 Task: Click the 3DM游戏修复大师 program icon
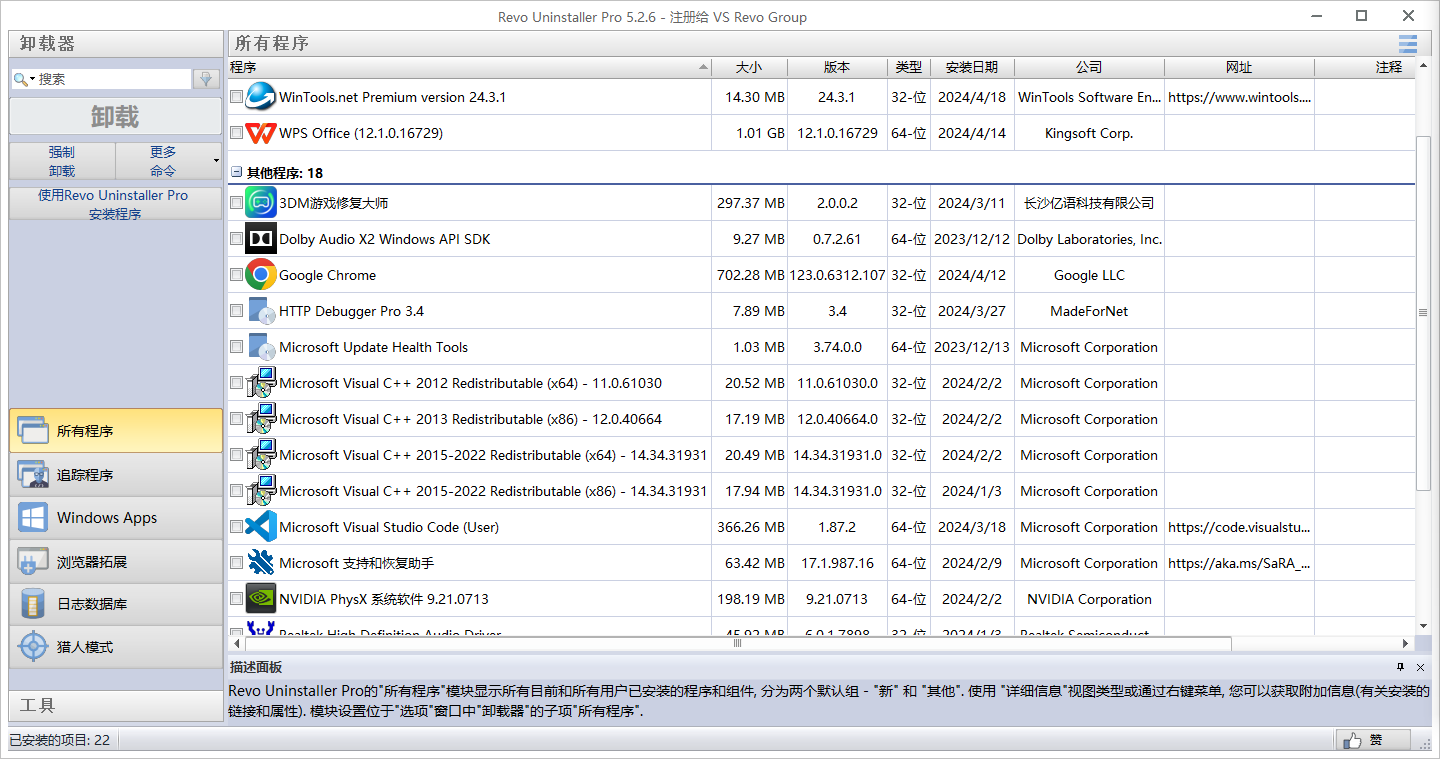tap(261, 203)
